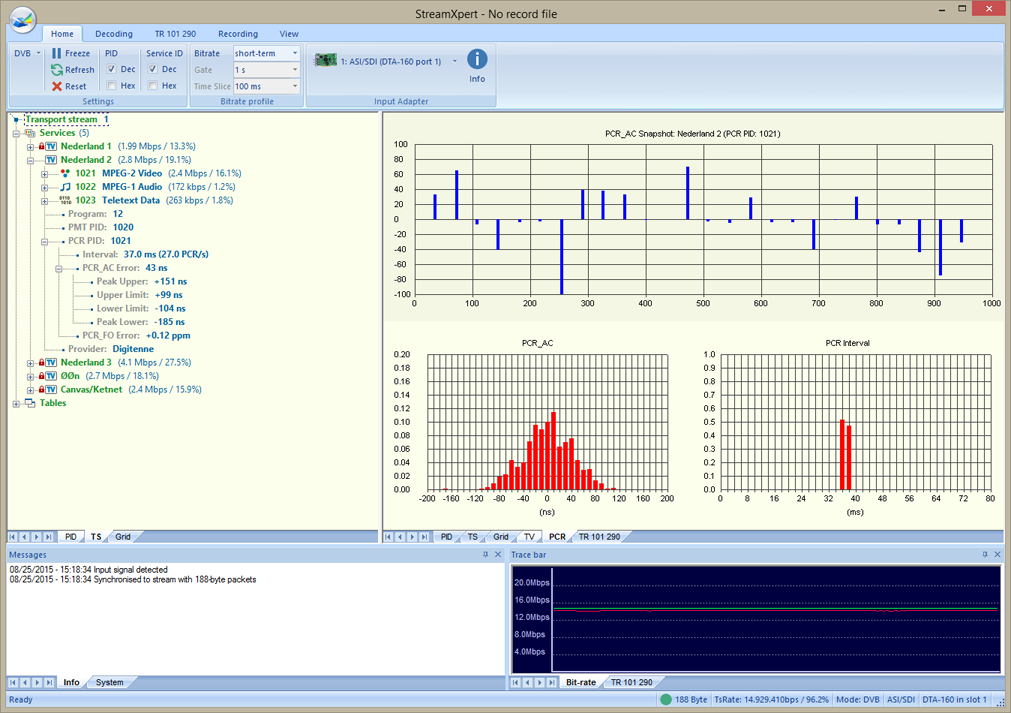Select the MPEG-1 Audio note icon

pos(65,187)
